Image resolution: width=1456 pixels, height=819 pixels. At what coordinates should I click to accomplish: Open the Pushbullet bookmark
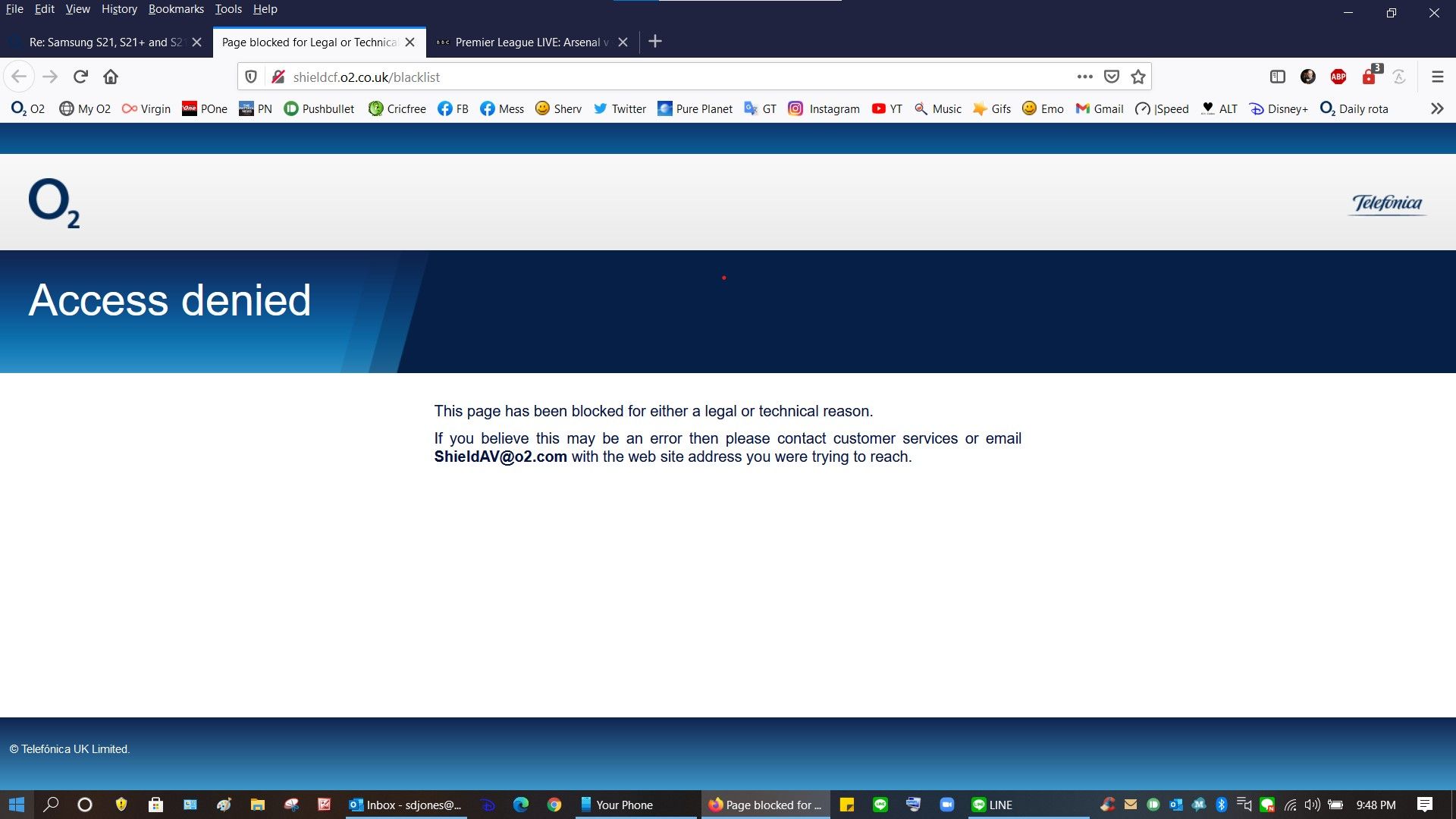319,108
